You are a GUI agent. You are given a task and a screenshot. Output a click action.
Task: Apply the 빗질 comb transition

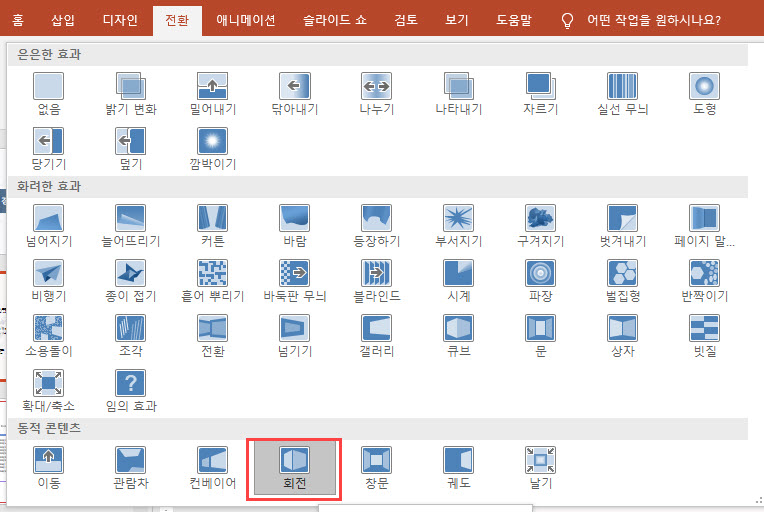(704, 336)
